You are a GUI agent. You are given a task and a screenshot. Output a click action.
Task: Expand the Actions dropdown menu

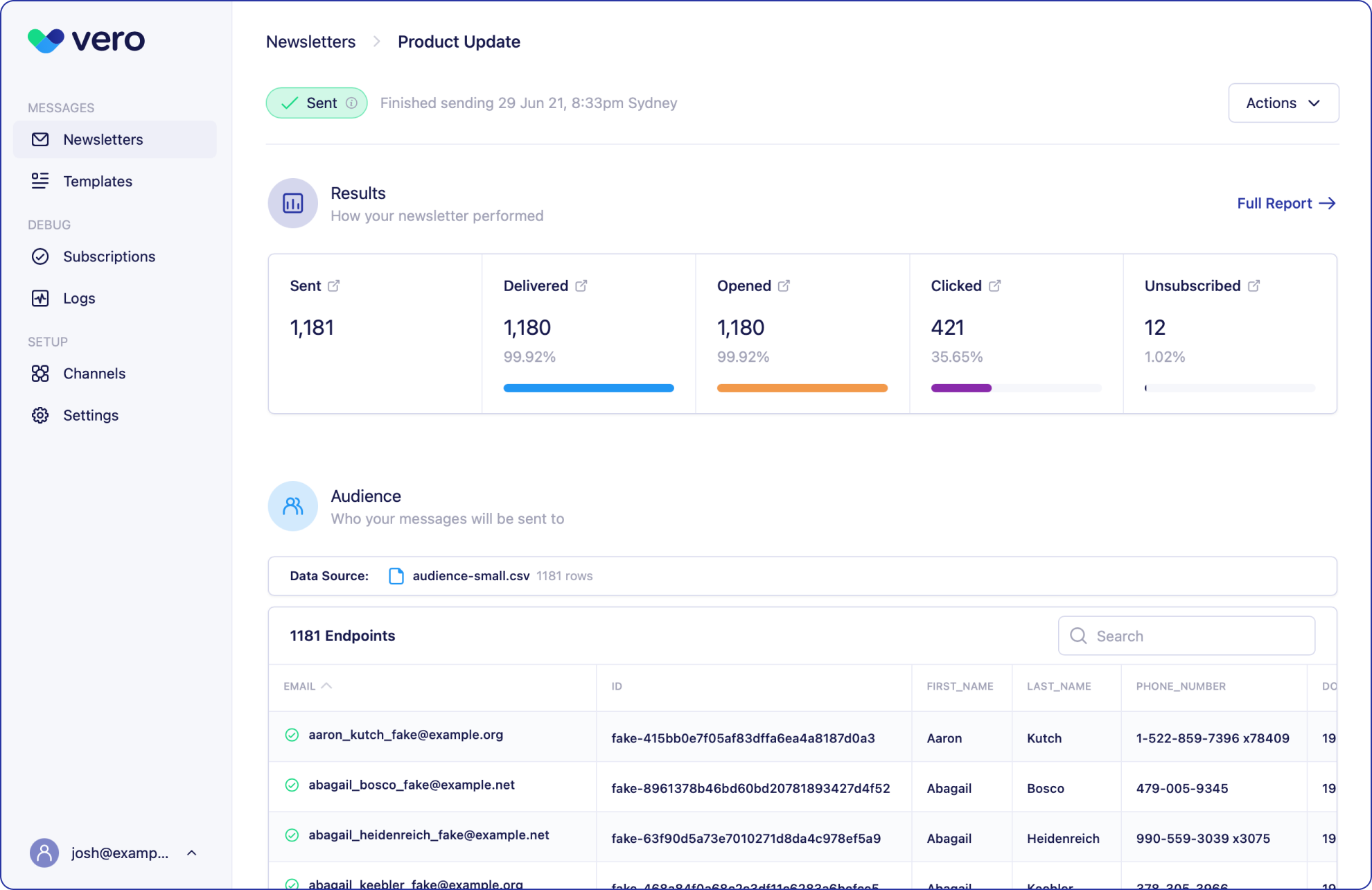1283,102
